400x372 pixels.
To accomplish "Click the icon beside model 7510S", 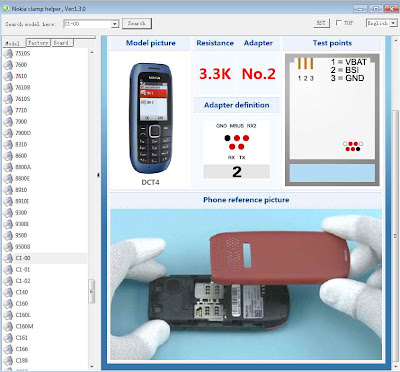I will (x=8, y=53).
